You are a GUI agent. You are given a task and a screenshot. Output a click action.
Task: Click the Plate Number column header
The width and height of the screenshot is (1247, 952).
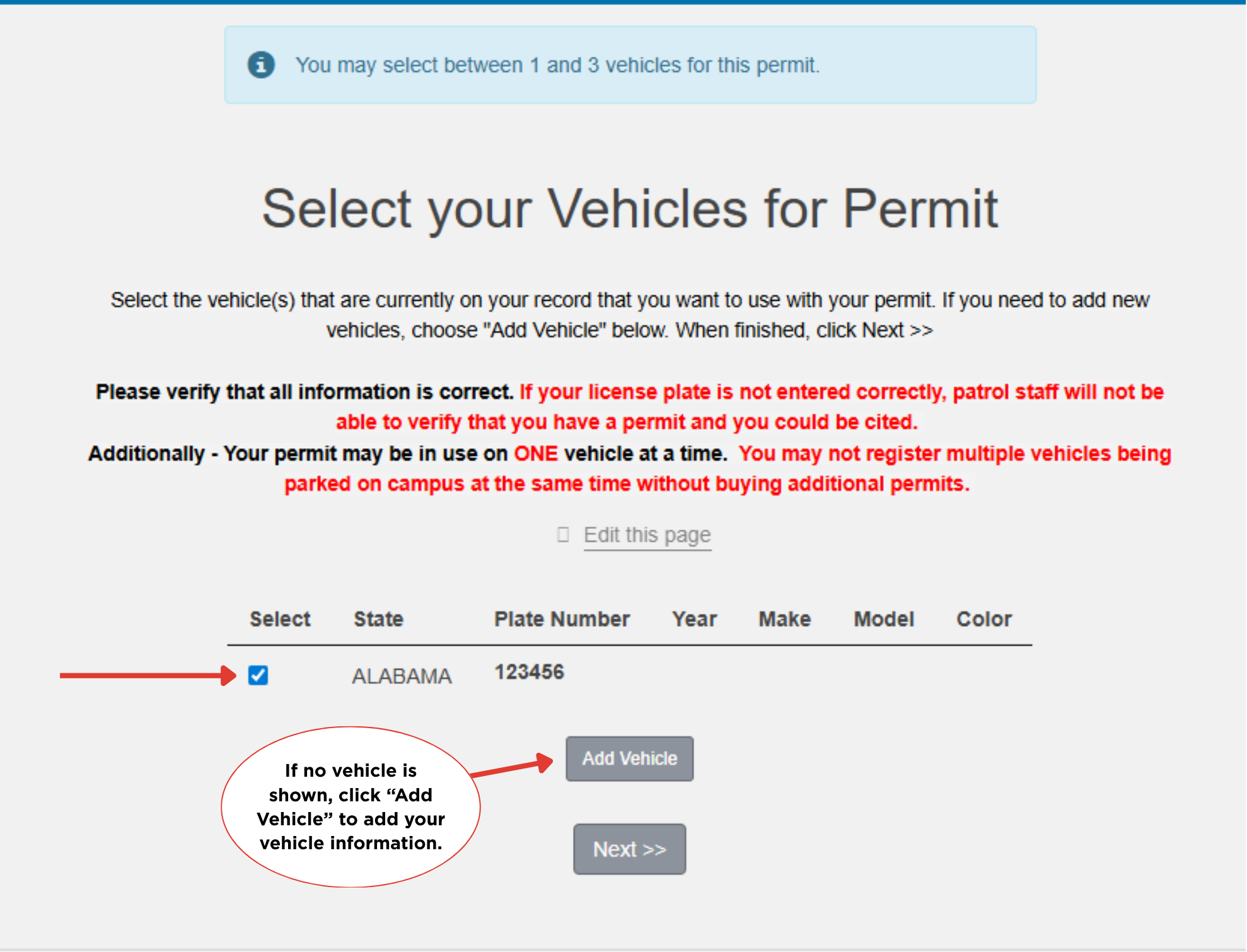[x=561, y=618]
